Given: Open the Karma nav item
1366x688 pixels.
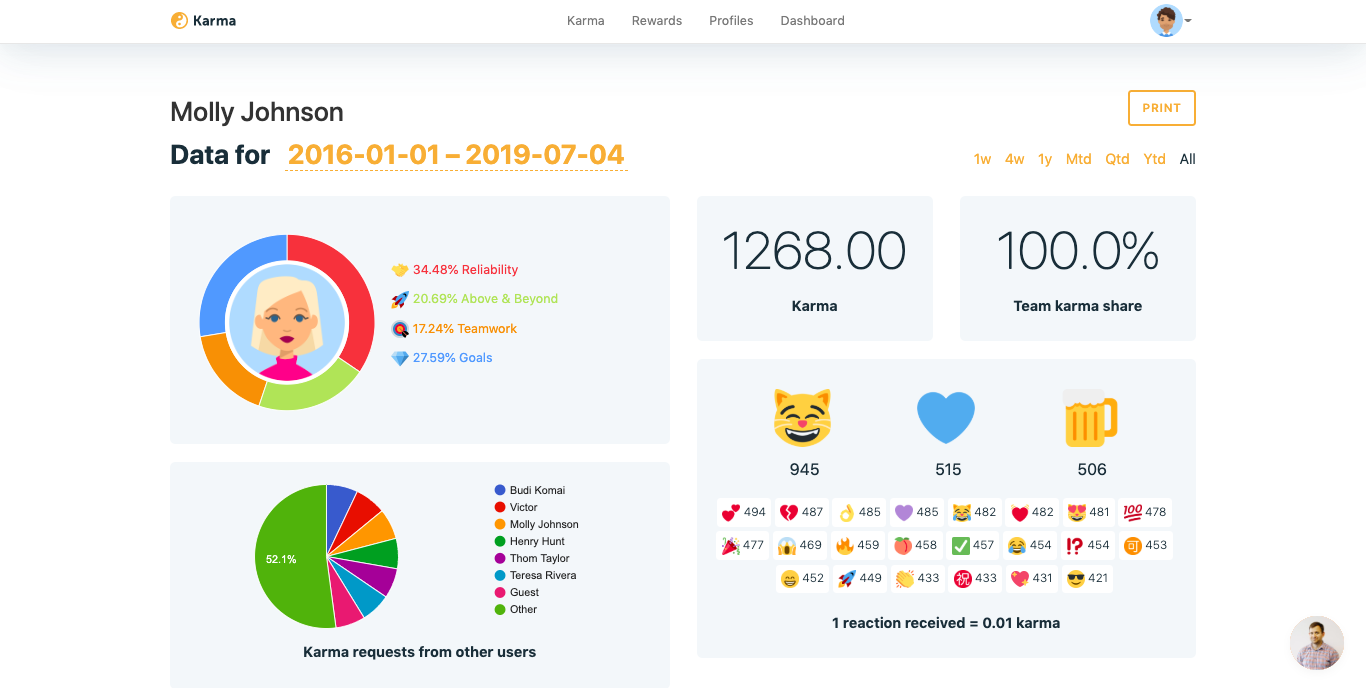Looking at the screenshot, I should [x=586, y=20].
